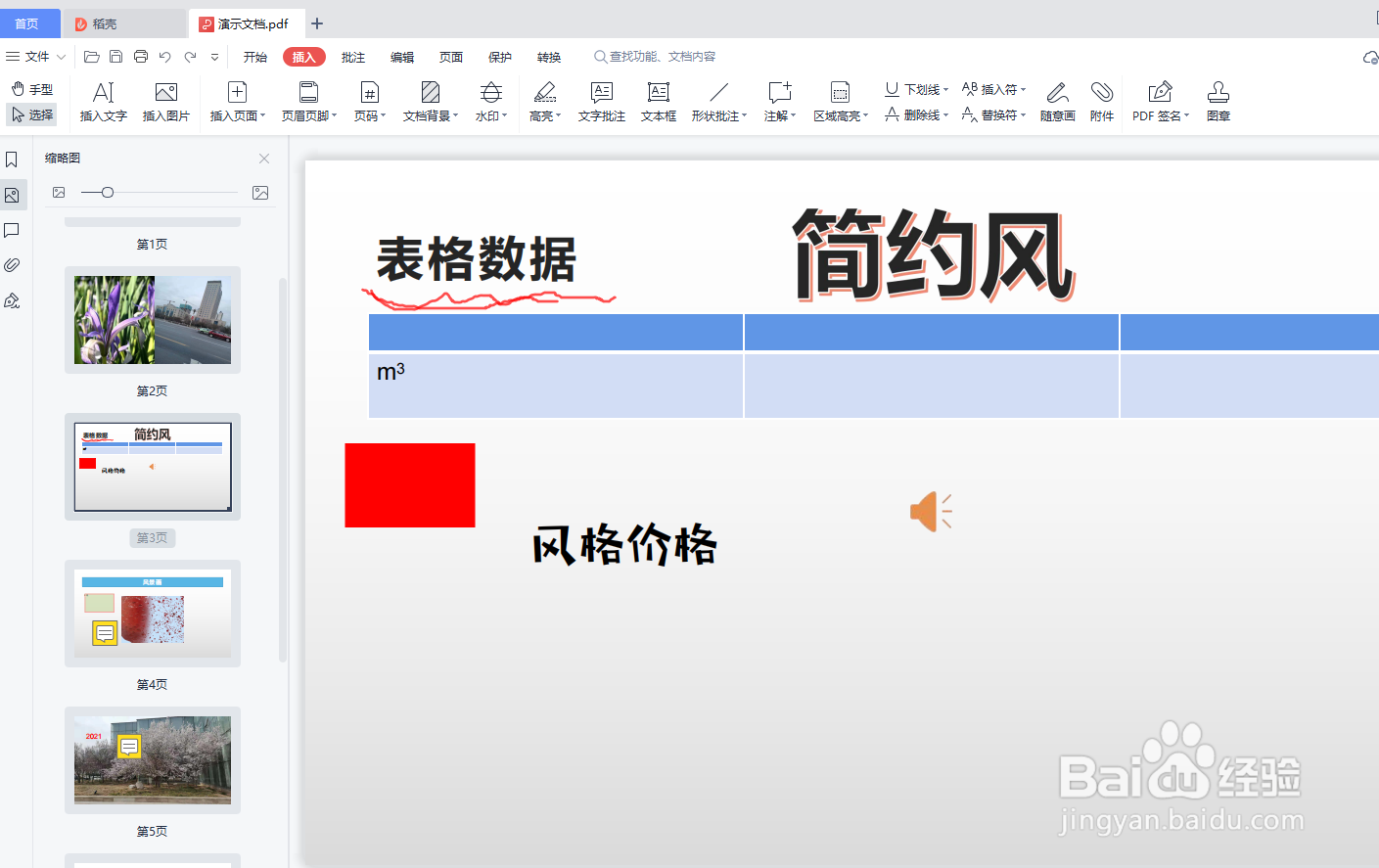The image size is (1379, 868).
Task: Click the Insert Text tool (插入文字)
Action: tap(104, 102)
